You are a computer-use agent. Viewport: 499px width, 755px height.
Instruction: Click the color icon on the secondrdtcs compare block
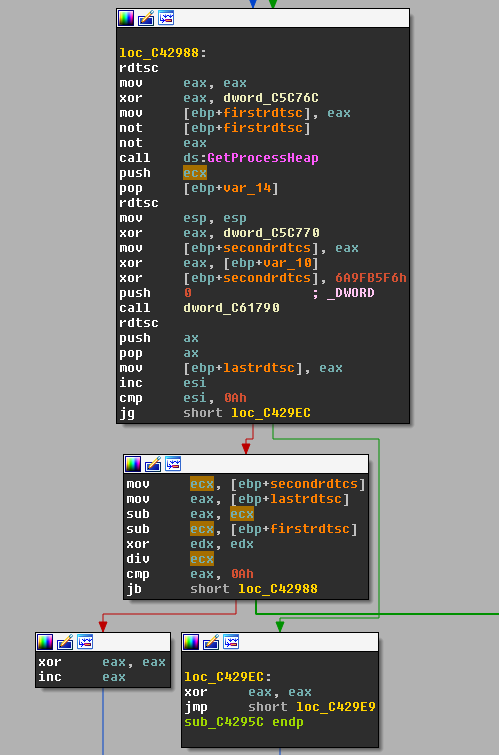click(133, 464)
